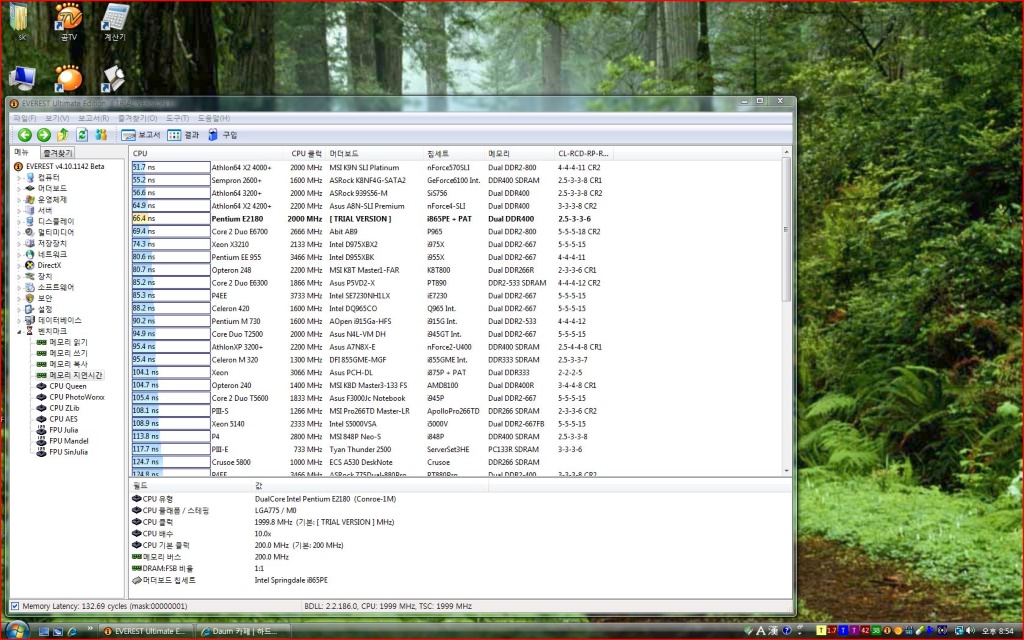Toggle Memory Latency status bar checkbox
The image size is (1024, 640).
(x=15, y=606)
